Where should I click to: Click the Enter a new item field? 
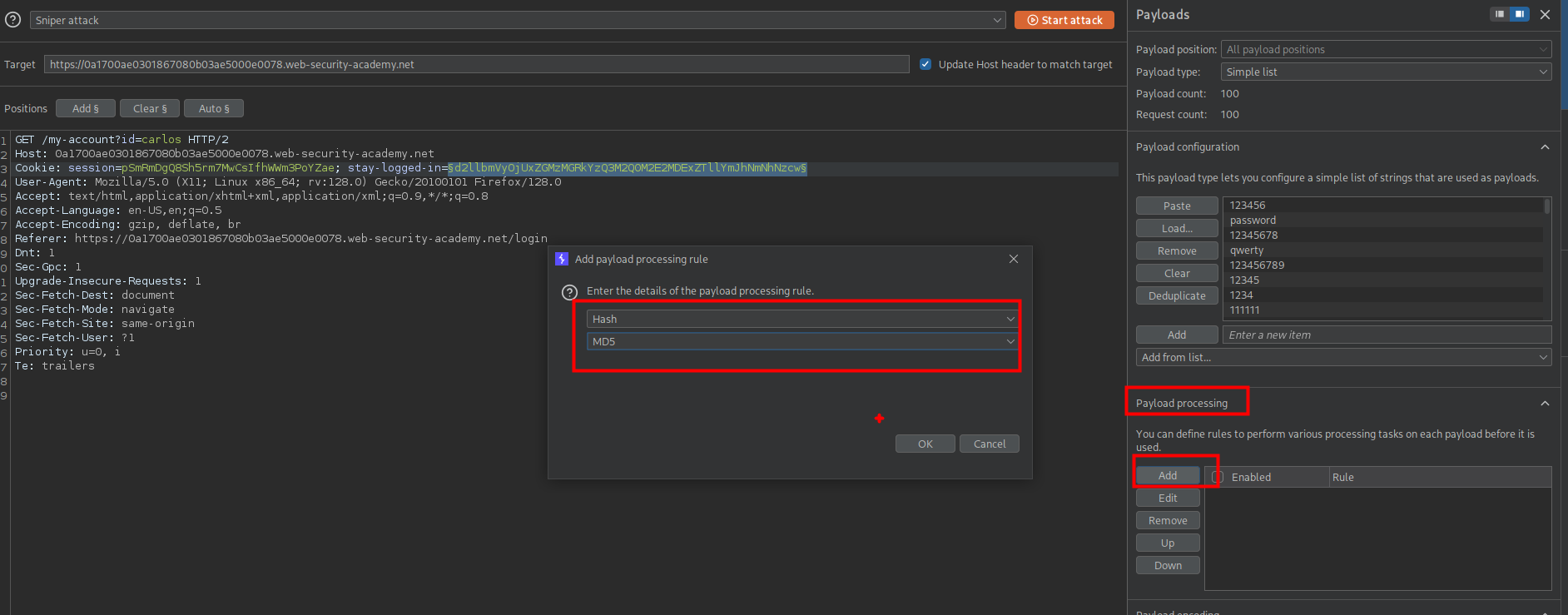point(1386,335)
